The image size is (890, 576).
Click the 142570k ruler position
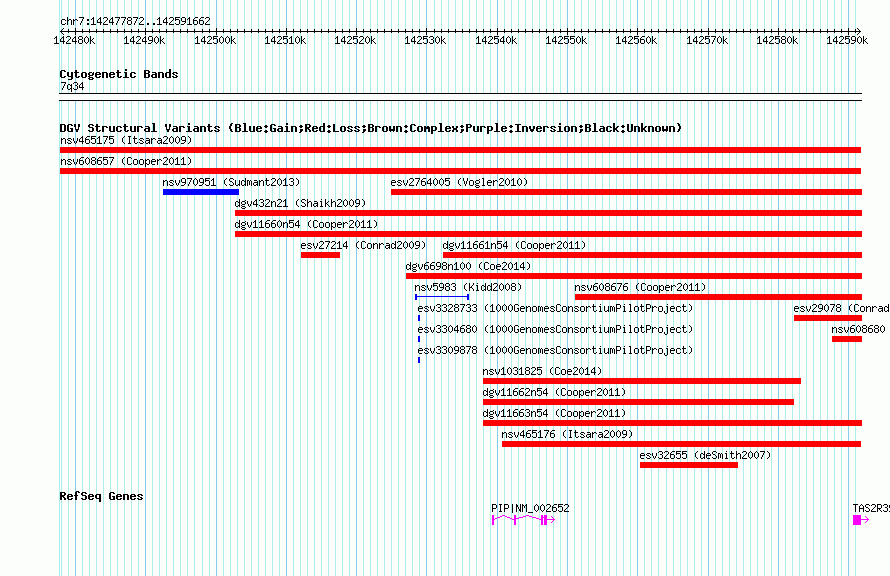[x=707, y=40]
